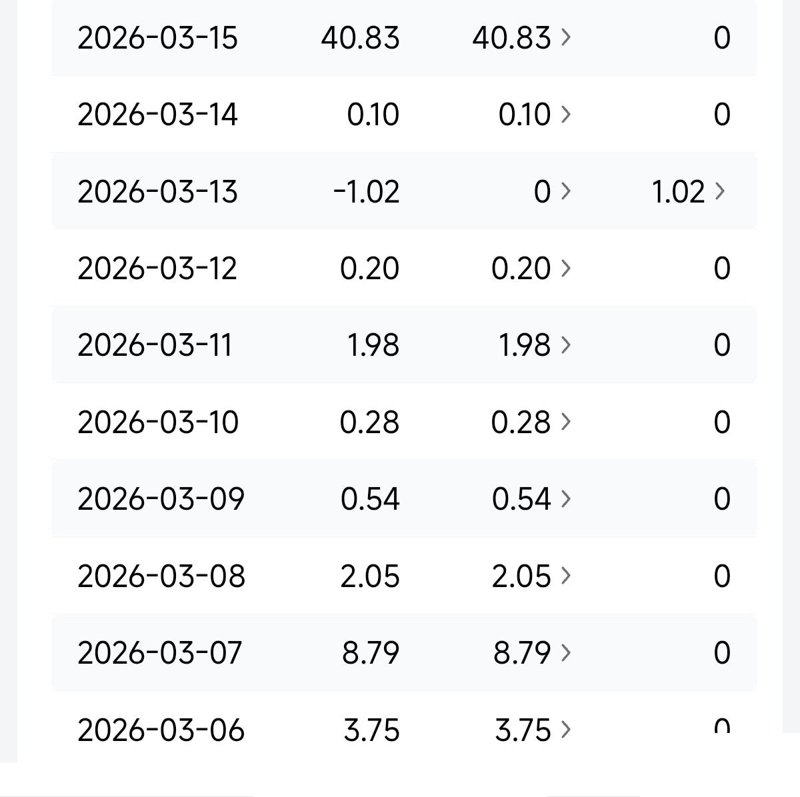Expand the 40.83 entry chevron for 2026-03-15
Screen dimensions: 800x797
click(565, 37)
